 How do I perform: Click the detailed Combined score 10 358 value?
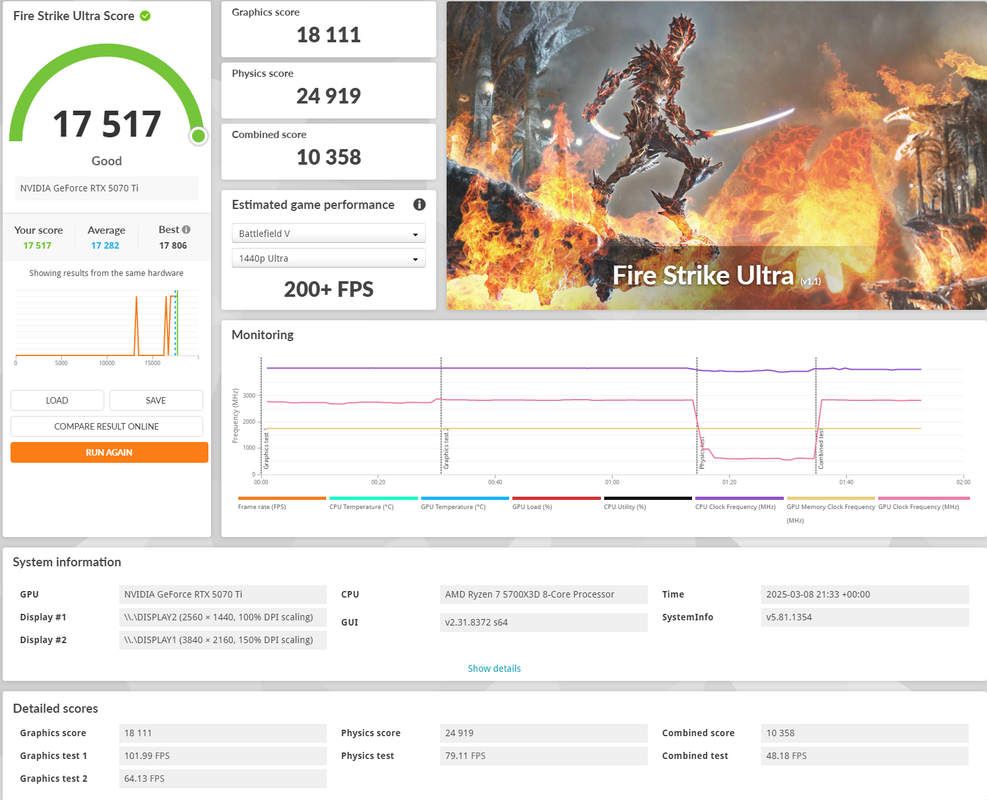[x=865, y=733]
